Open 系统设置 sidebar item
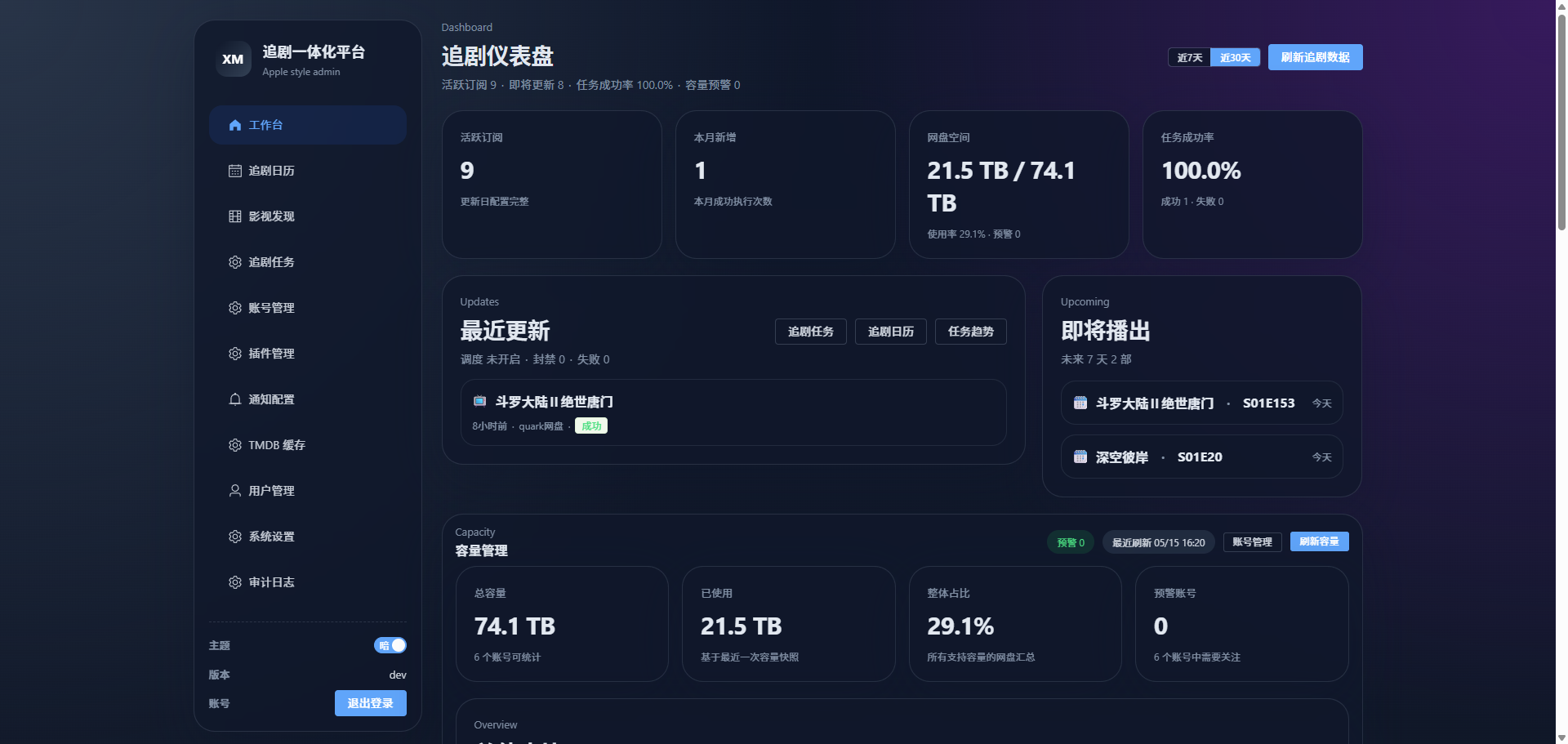This screenshot has width=1568, height=744. click(308, 537)
